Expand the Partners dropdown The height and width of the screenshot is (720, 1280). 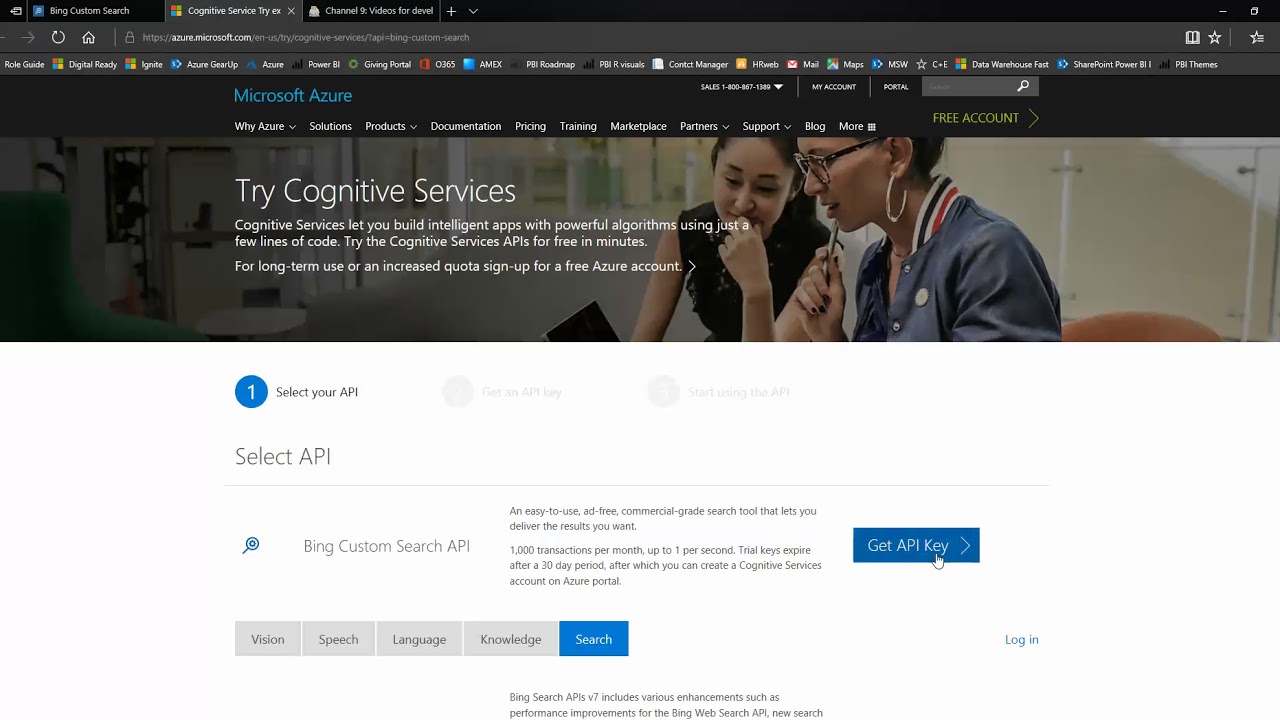[704, 127]
